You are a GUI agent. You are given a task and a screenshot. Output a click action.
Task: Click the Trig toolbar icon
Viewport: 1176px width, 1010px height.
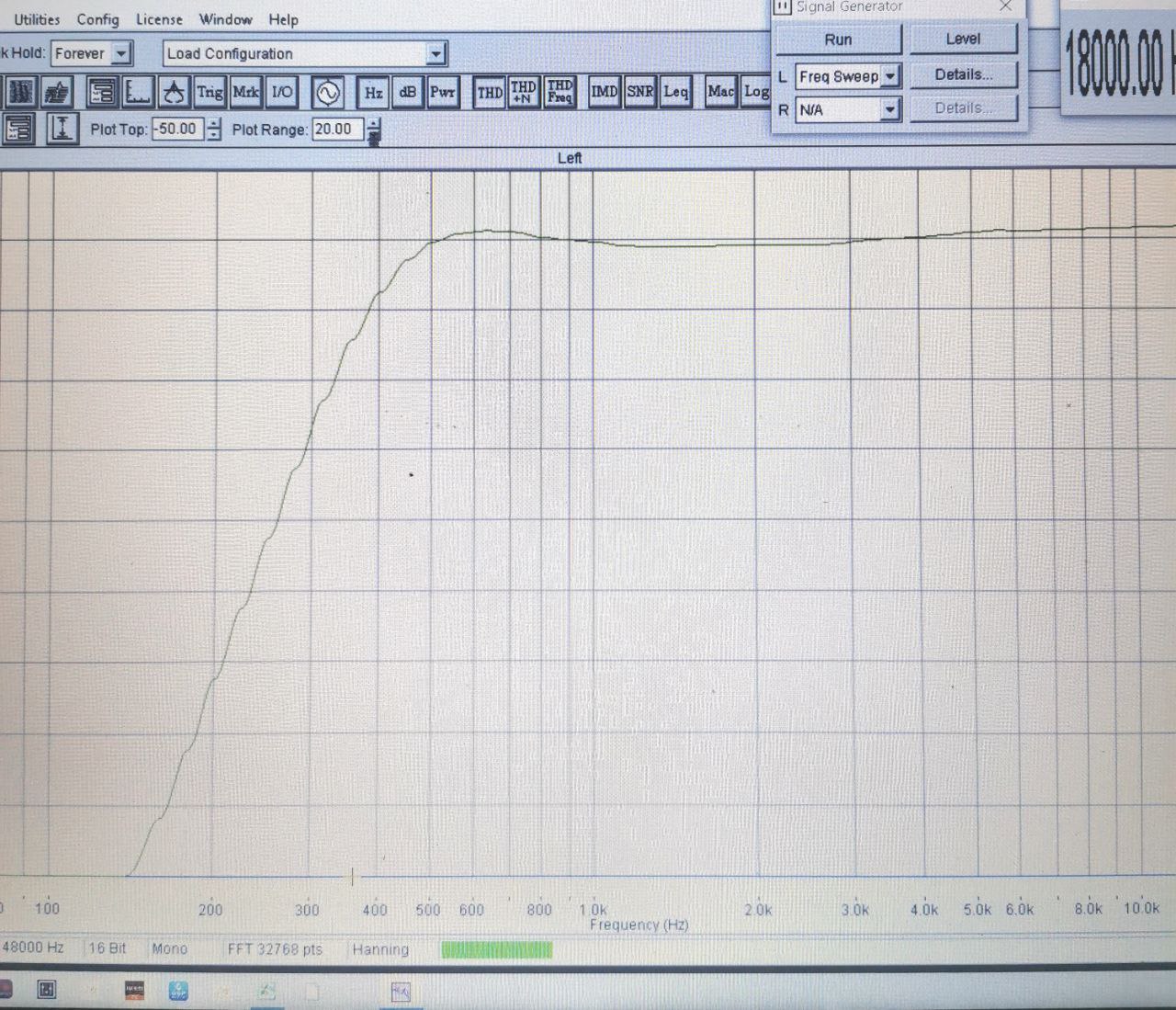[209, 92]
